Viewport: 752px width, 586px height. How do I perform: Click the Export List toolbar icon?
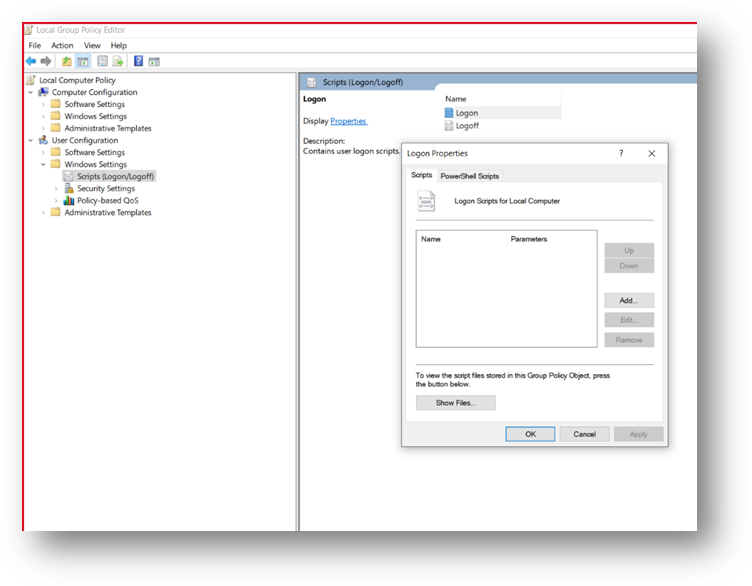tap(118, 61)
